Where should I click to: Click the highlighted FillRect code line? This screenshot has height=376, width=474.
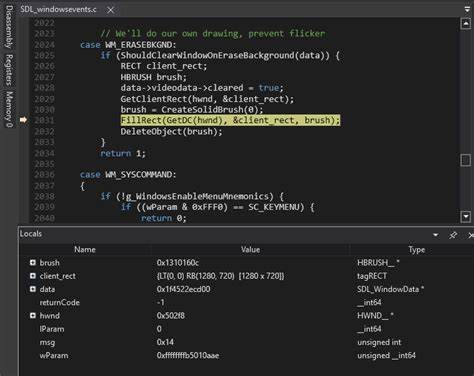pyautogui.click(x=230, y=120)
